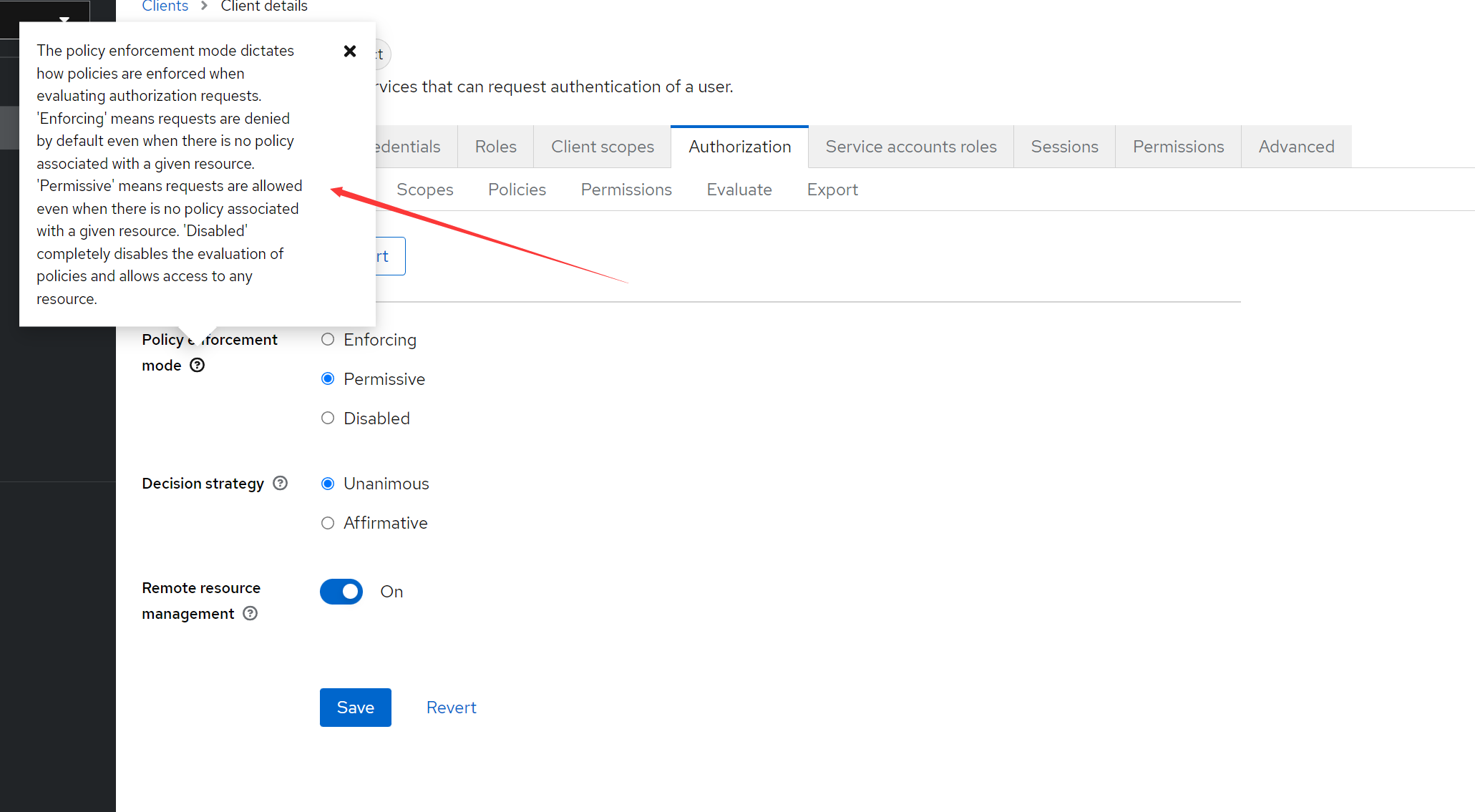Open help for Policy enforcement mode

198,365
